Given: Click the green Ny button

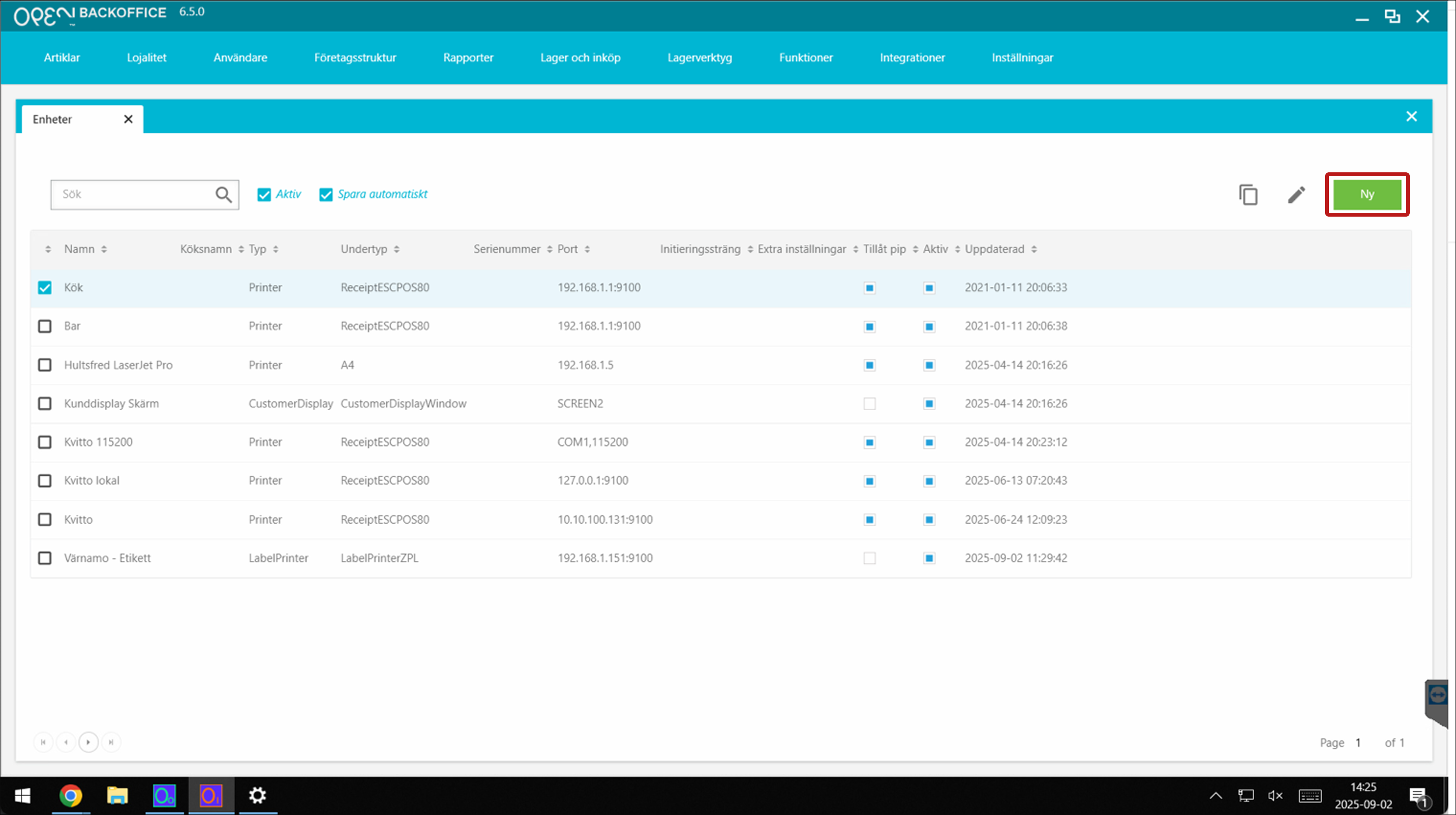Looking at the screenshot, I should coord(1367,194).
